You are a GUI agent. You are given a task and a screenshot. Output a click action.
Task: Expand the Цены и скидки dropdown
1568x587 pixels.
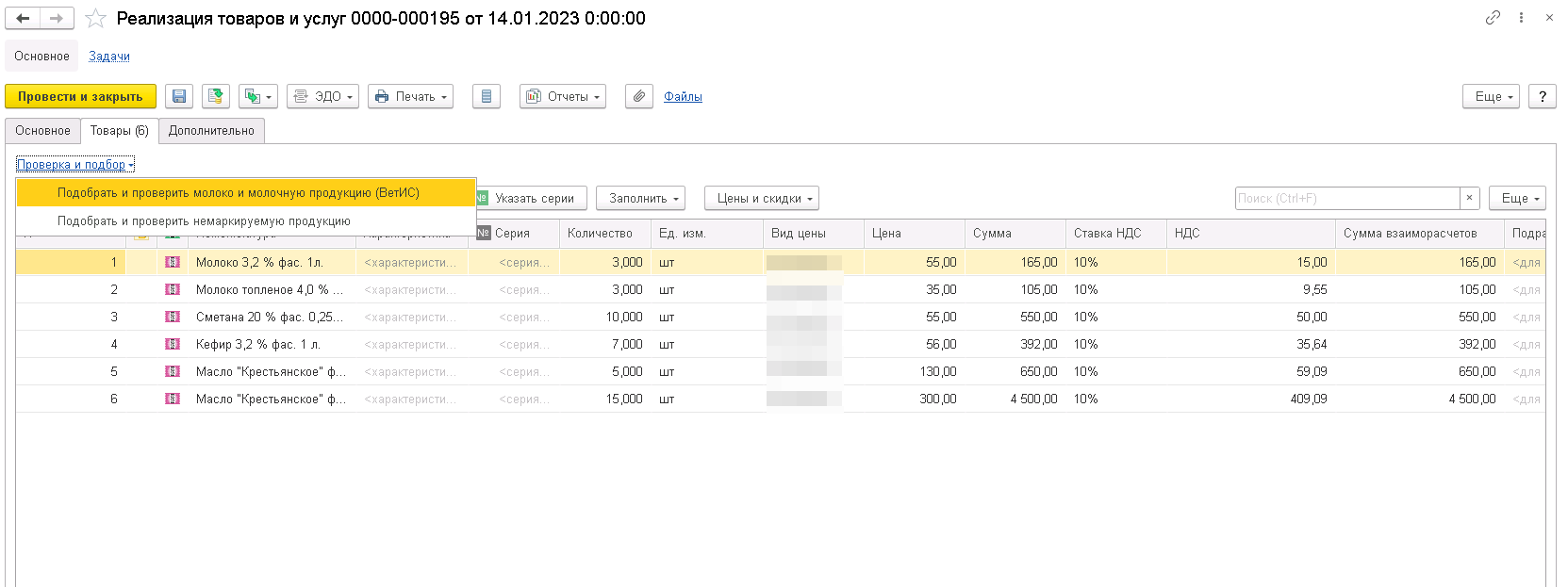[x=761, y=198]
